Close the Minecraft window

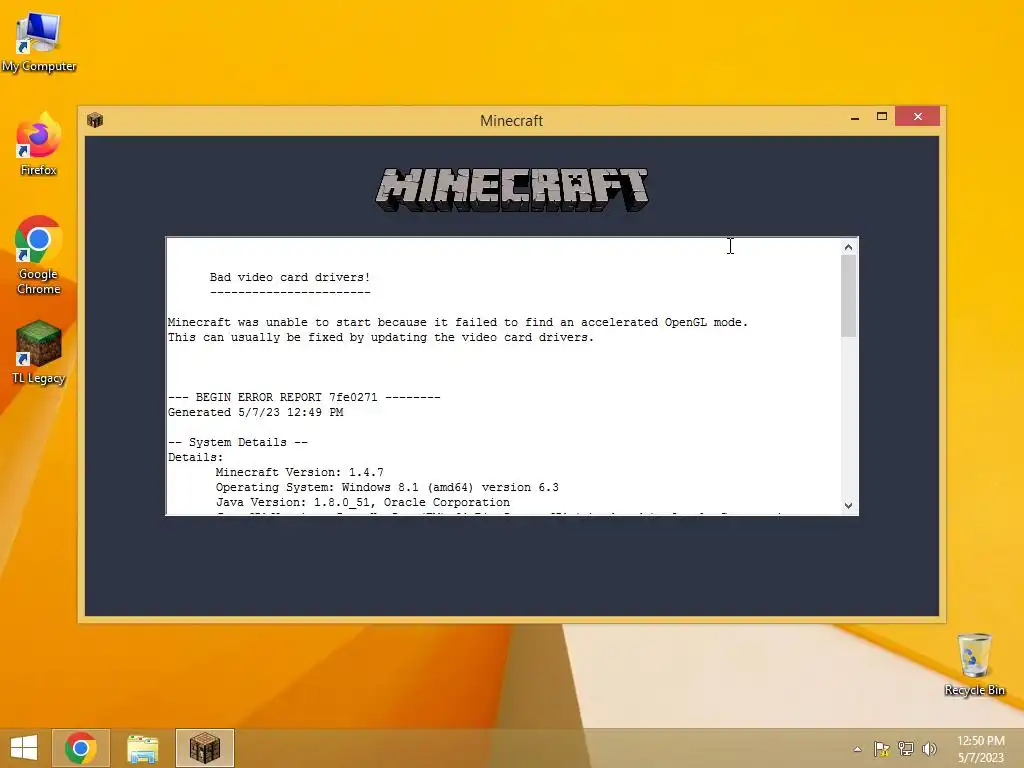[x=918, y=116]
